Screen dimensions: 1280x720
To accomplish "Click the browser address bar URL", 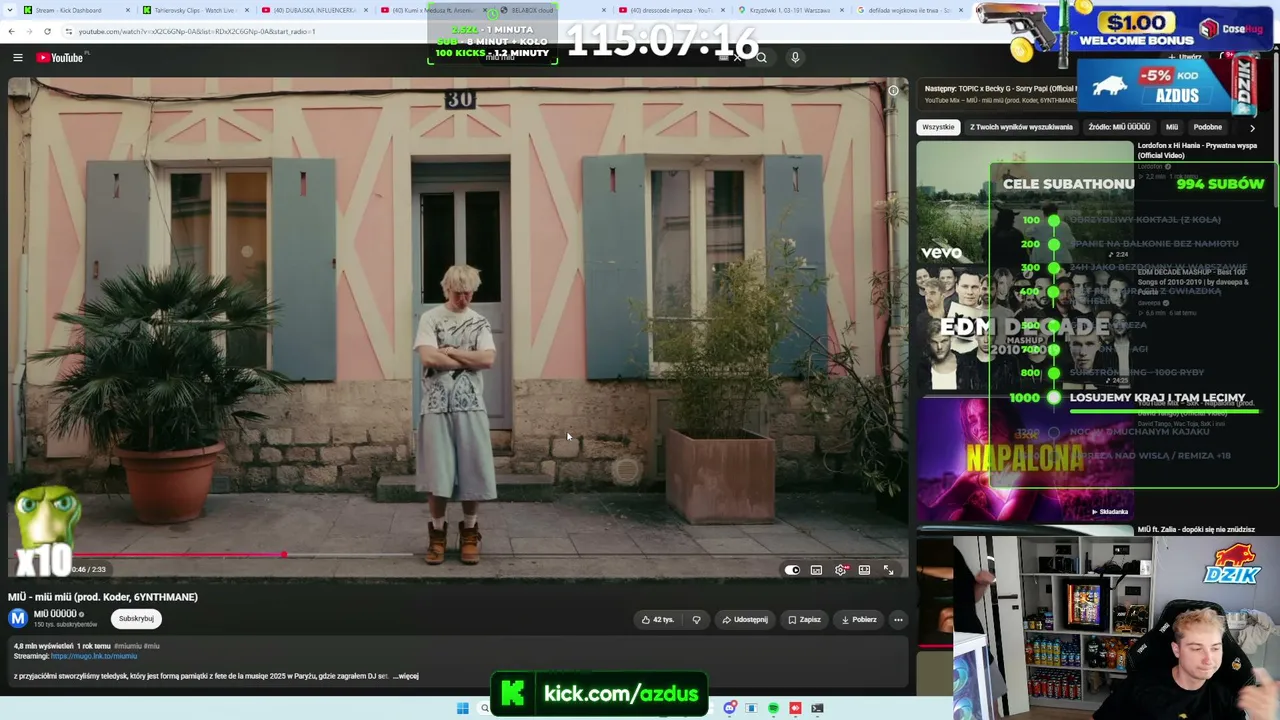I will 197,31.
